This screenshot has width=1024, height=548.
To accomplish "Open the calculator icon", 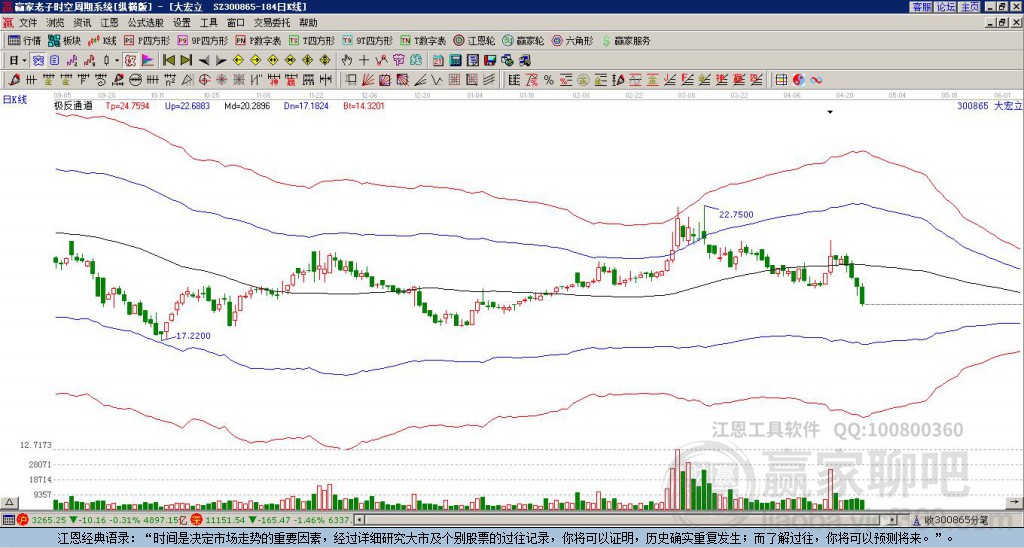I will (455, 61).
